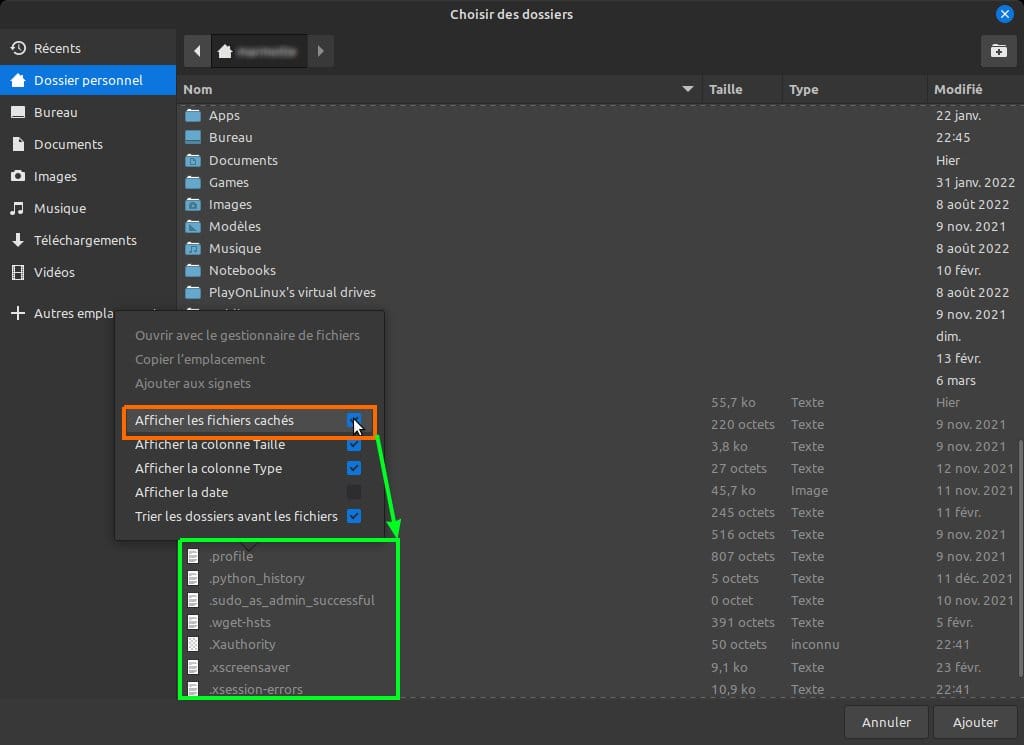Click the home icon in path bar
1024x745 pixels.
tap(225, 51)
